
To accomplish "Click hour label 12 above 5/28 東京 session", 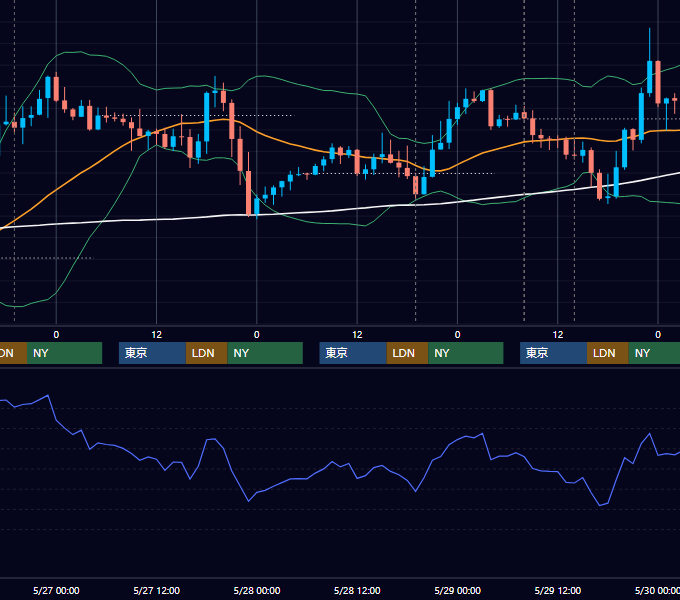I will pos(357,335).
